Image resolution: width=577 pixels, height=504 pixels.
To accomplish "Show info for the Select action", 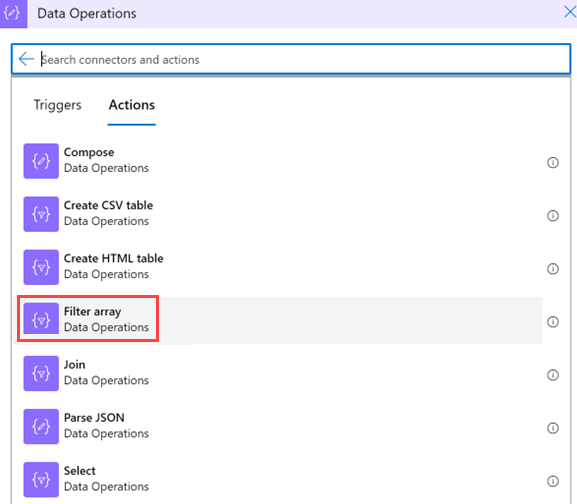I will coord(553,481).
